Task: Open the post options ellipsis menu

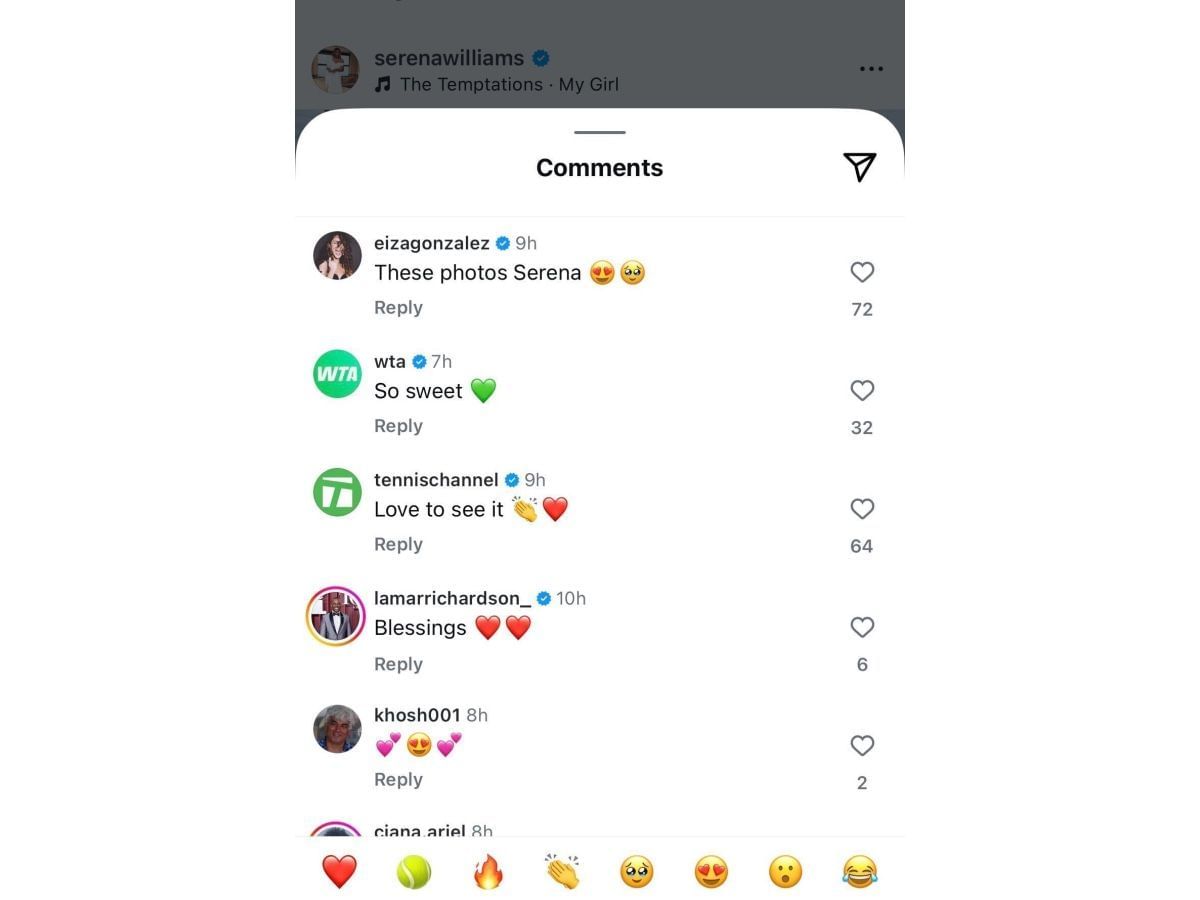Action: [x=871, y=68]
